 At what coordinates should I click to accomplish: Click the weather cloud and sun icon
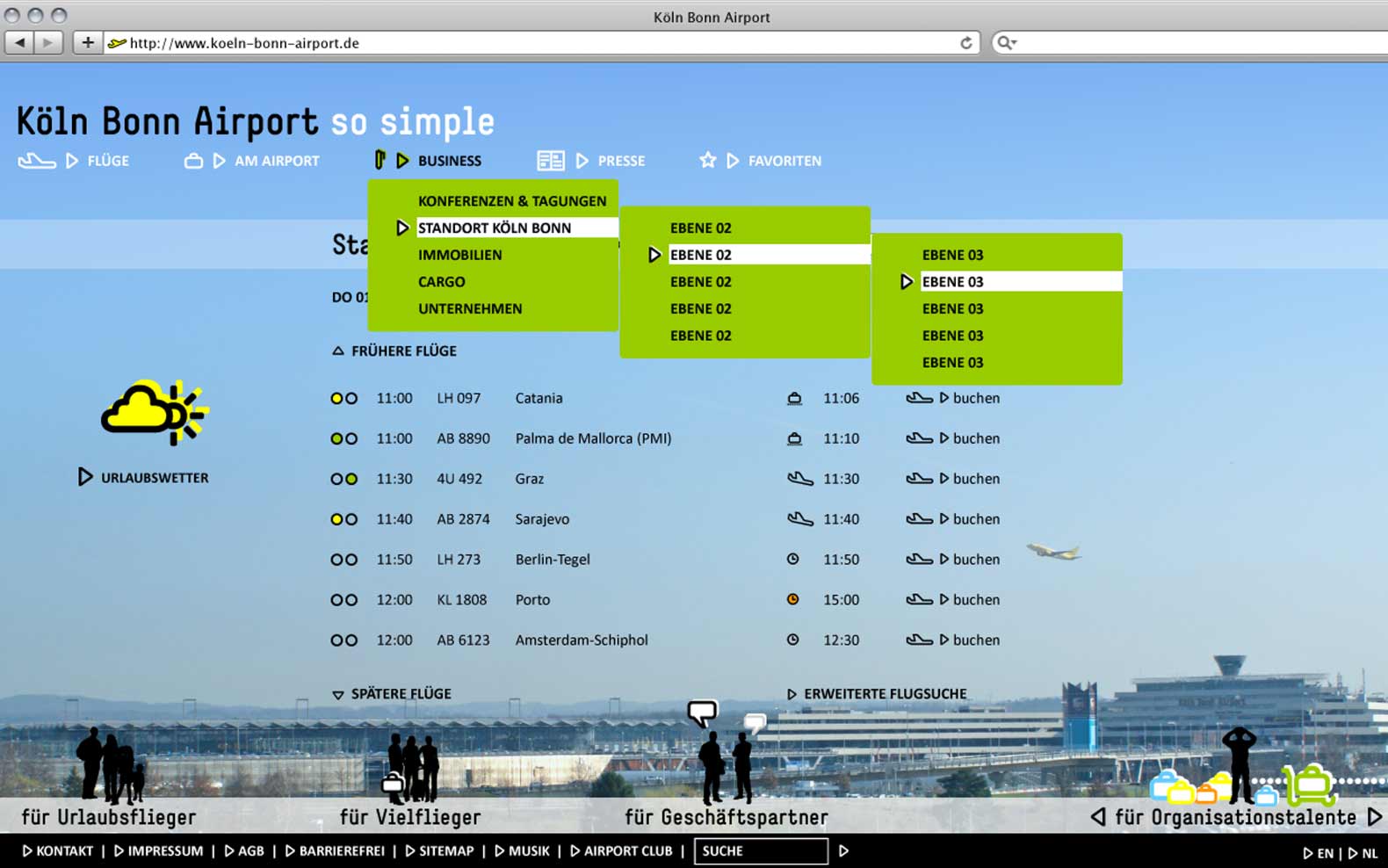click(154, 413)
